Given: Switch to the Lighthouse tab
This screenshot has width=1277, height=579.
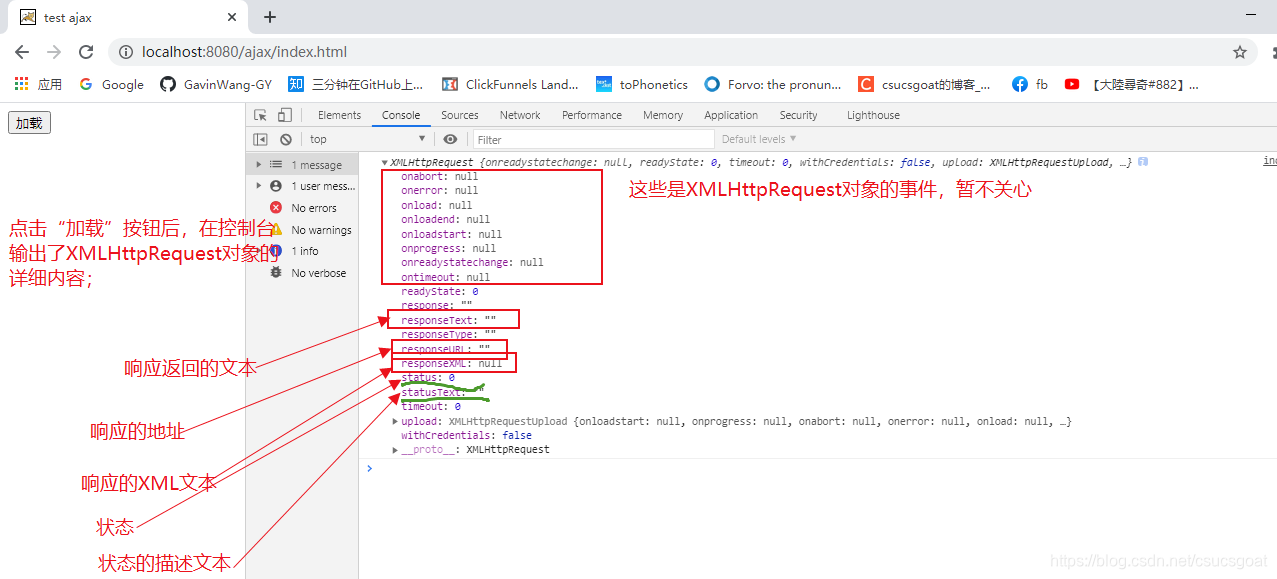Looking at the screenshot, I should point(873,115).
